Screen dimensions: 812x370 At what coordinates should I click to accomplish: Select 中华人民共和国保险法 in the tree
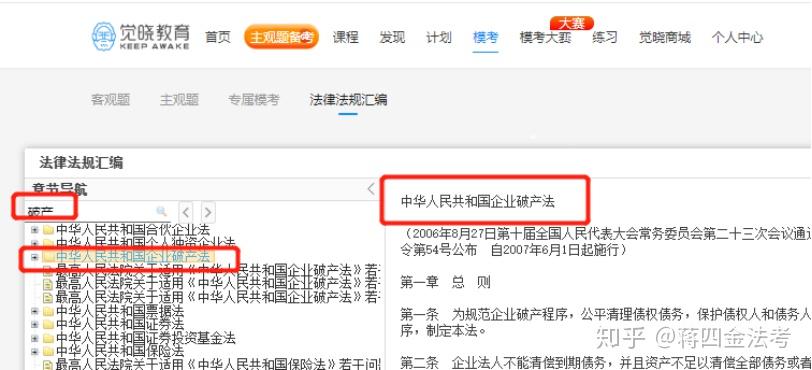(120, 352)
